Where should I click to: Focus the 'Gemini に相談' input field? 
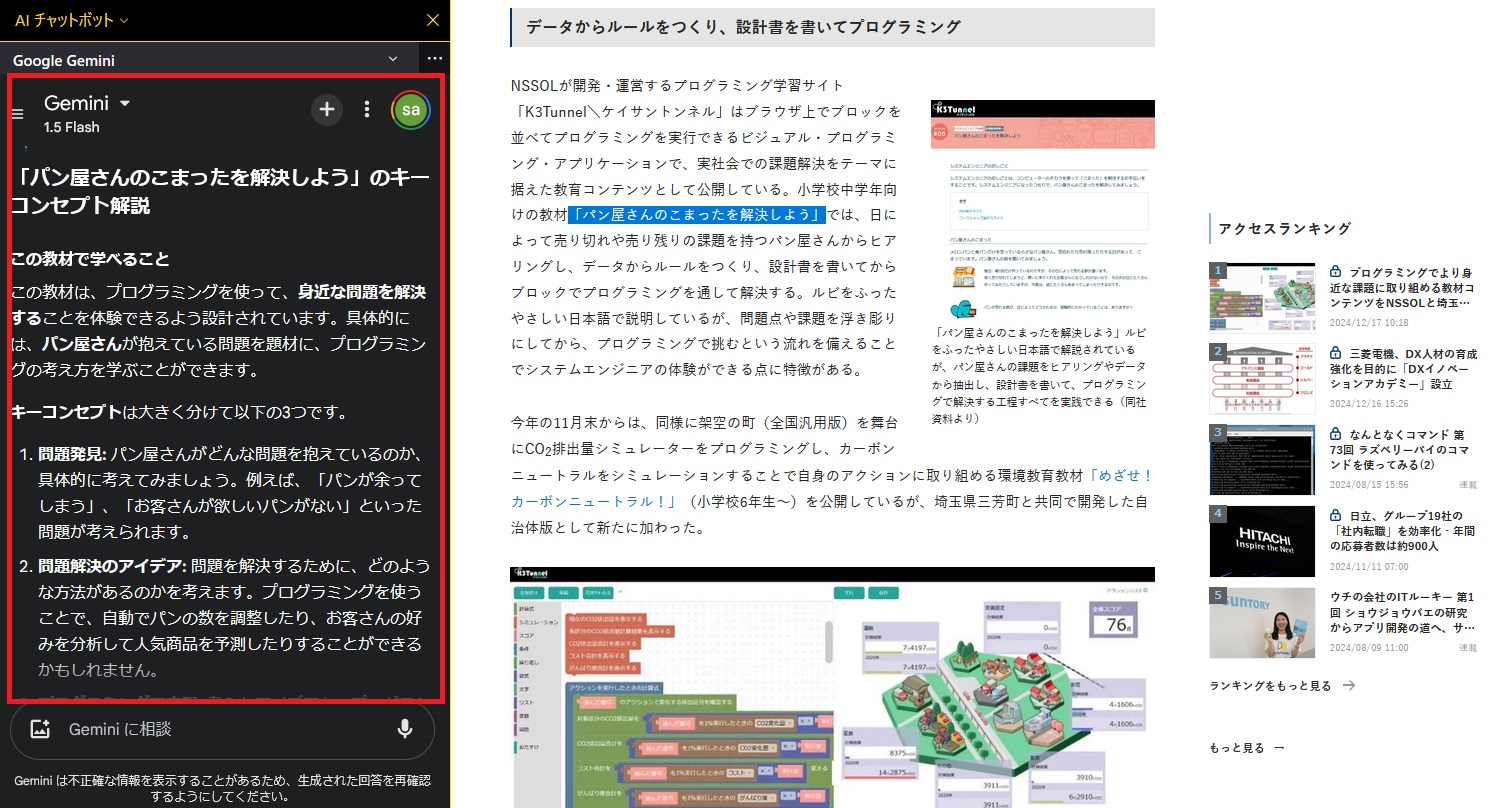tap(222, 730)
